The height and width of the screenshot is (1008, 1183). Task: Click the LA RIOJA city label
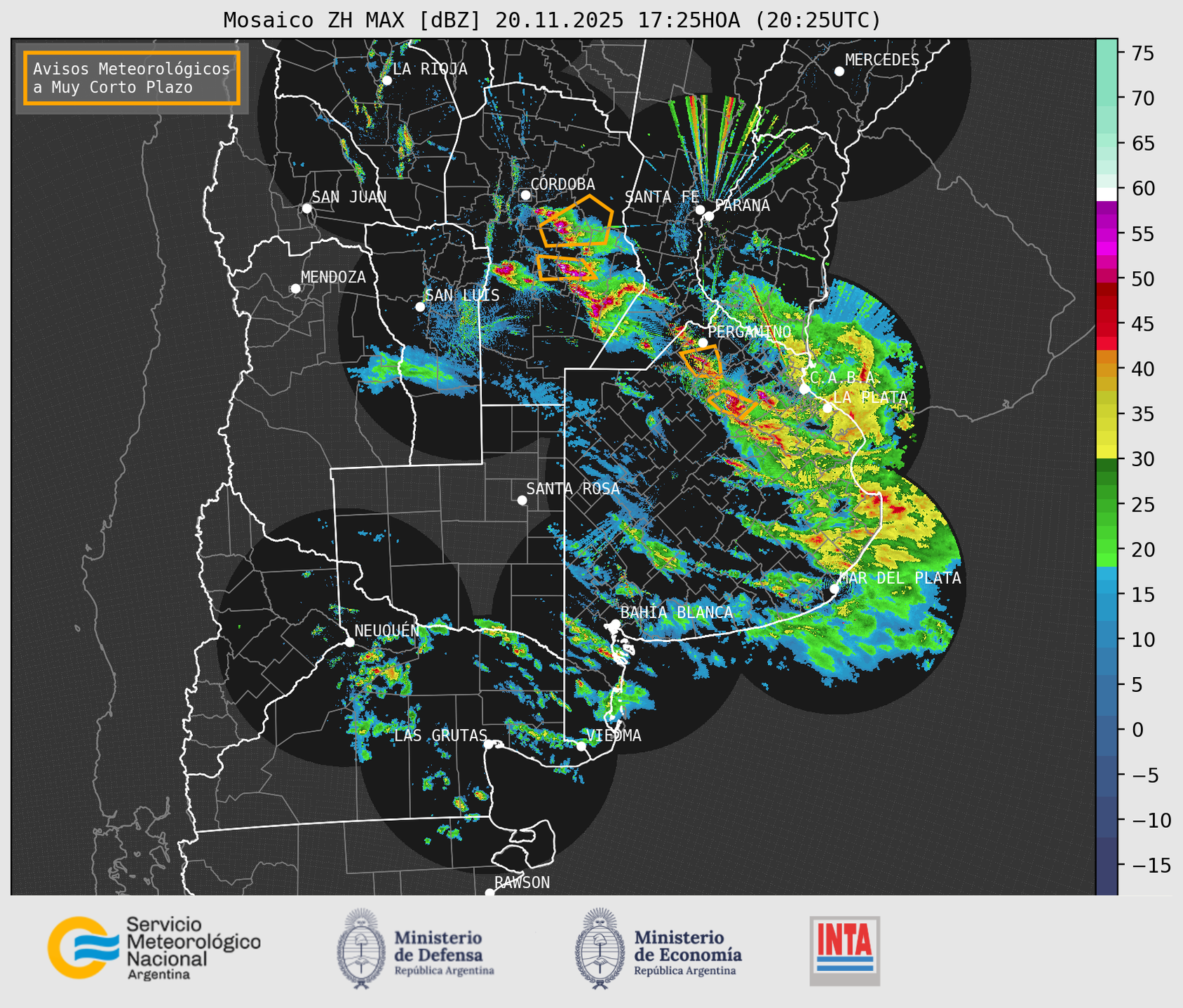pos(430,69)
